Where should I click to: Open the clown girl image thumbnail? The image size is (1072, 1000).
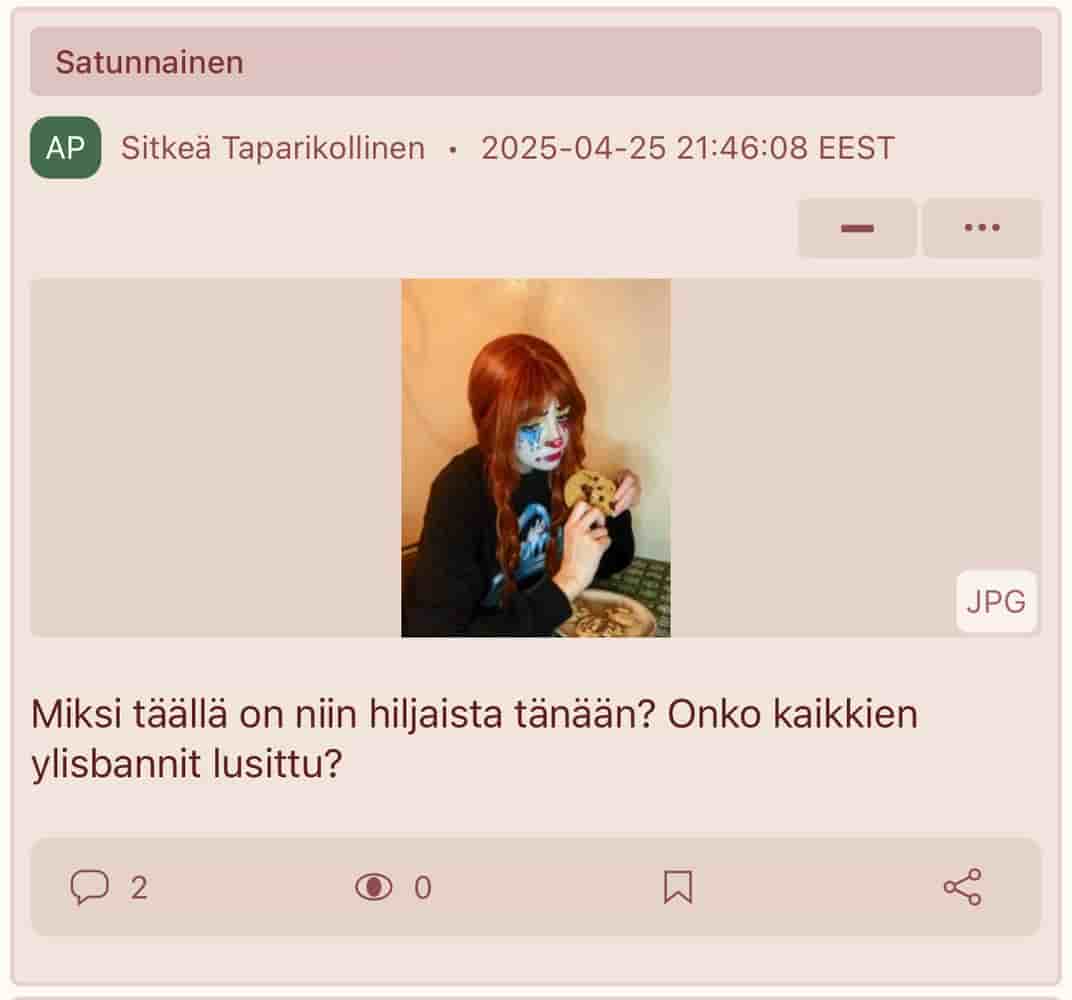coord(535,457)
